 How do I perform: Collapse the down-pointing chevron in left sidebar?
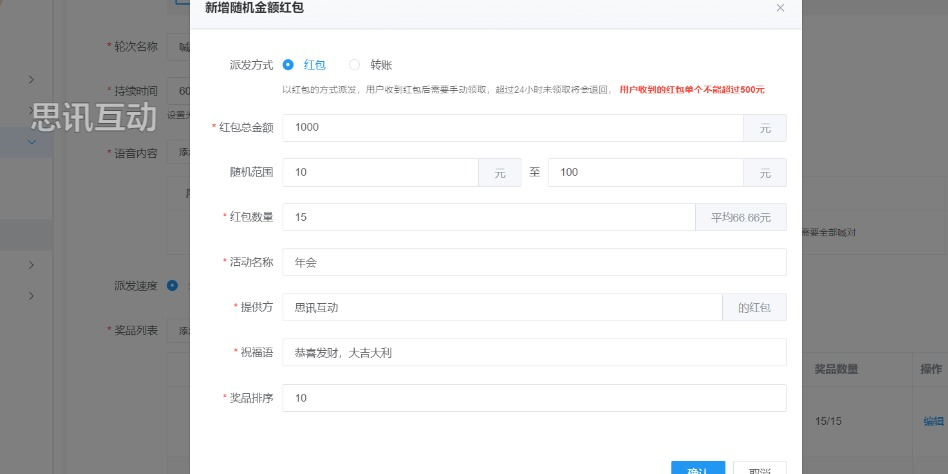(32, 142)
